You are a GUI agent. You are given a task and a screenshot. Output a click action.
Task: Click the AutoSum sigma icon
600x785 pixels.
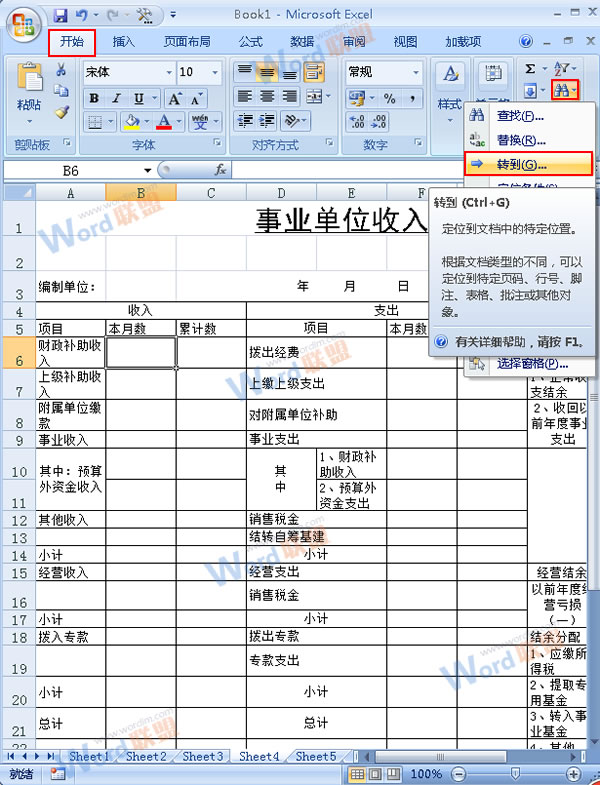531,69
